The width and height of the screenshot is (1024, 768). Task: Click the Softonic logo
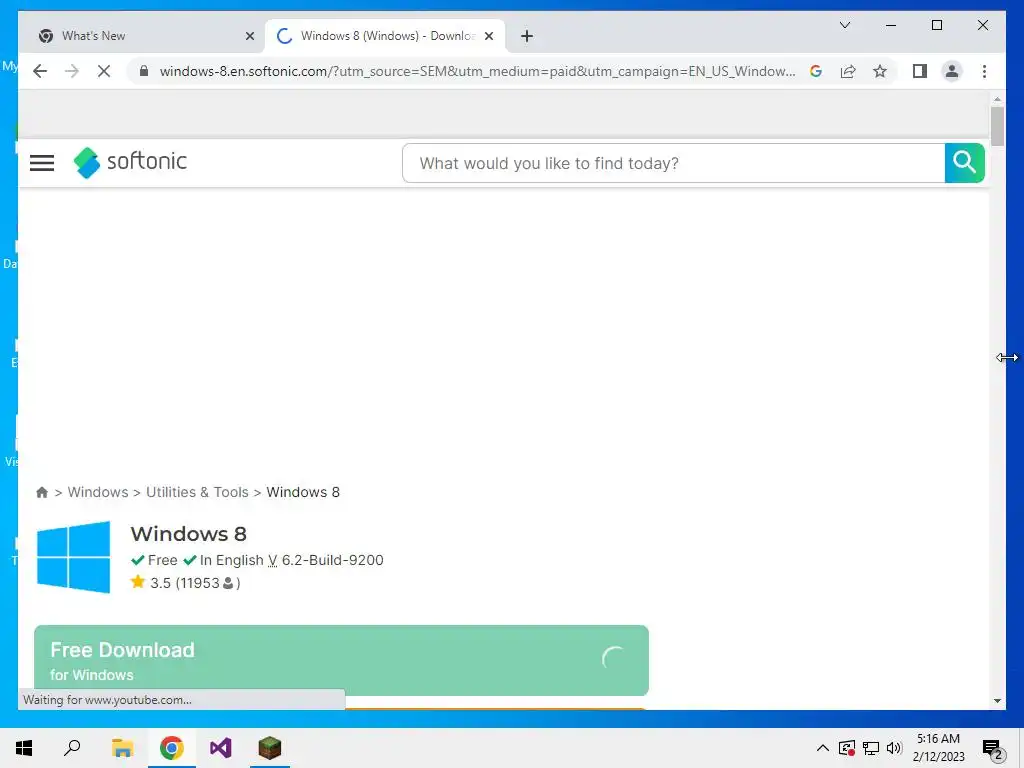[x=130, y=162]
